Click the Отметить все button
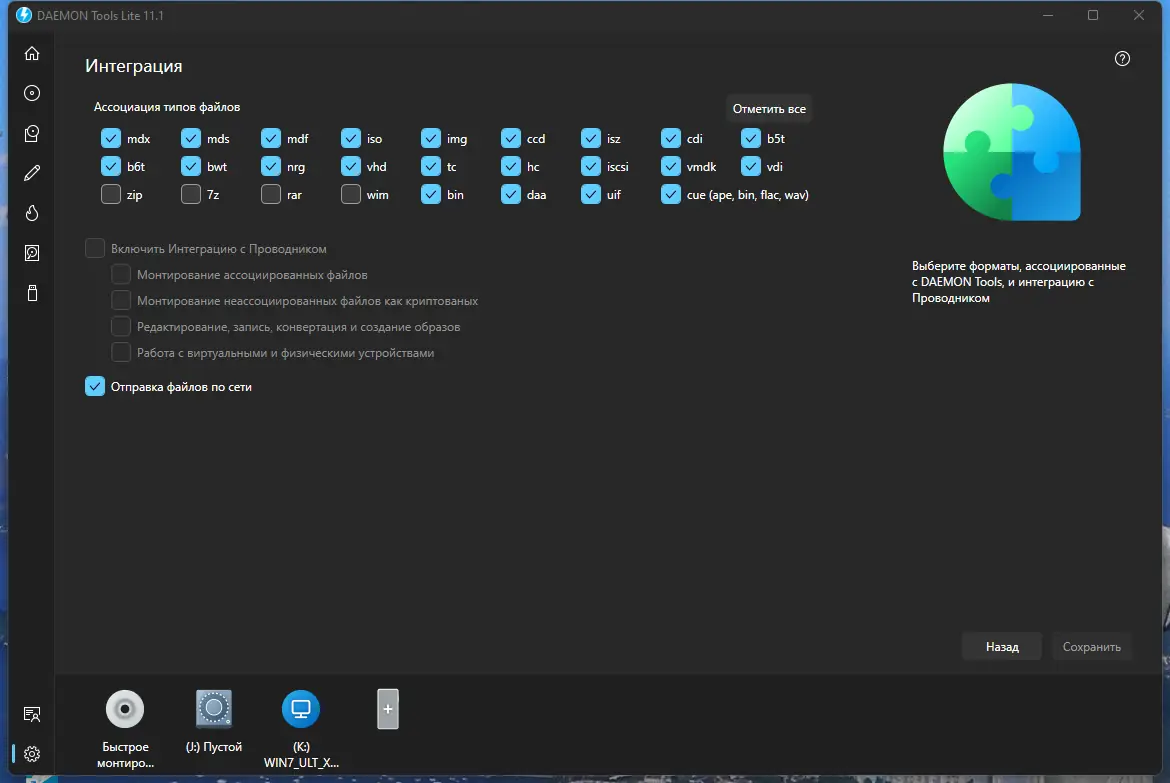The image size is (1170, 783). click(x=769, y=108)
